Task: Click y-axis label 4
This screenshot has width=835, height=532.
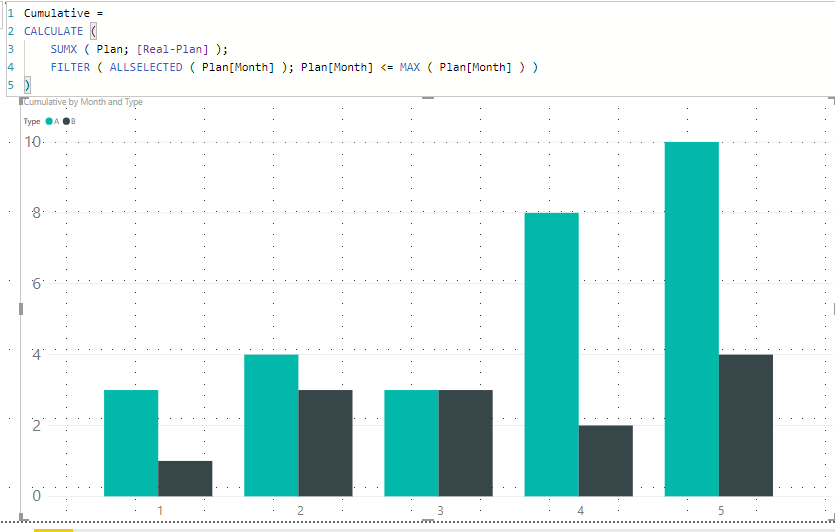Action: coord(36,355)
